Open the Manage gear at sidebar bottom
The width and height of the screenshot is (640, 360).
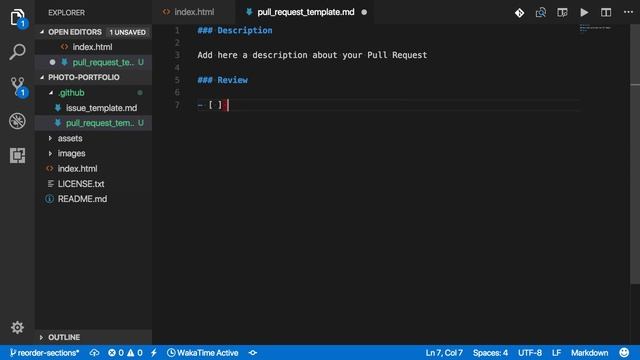click(x=17, y=327)
